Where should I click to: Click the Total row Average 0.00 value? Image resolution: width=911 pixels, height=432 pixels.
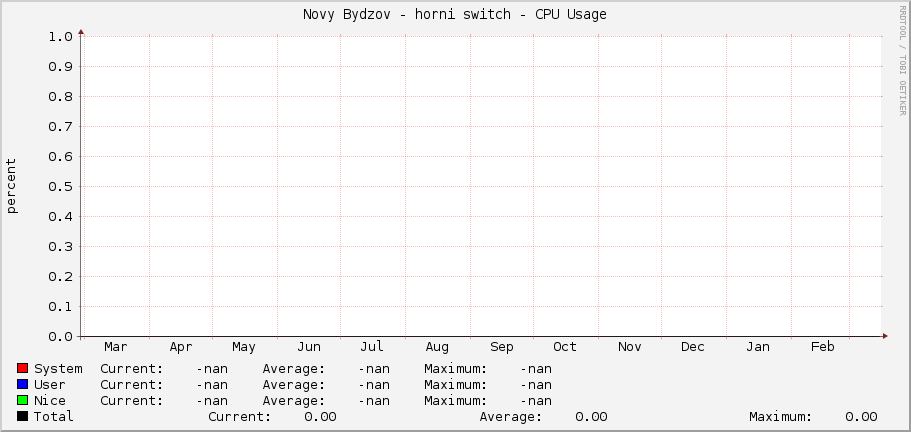pos(591,416)
